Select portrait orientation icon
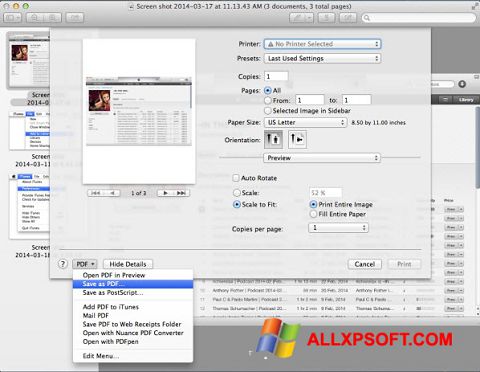 [x=273, y=139]
